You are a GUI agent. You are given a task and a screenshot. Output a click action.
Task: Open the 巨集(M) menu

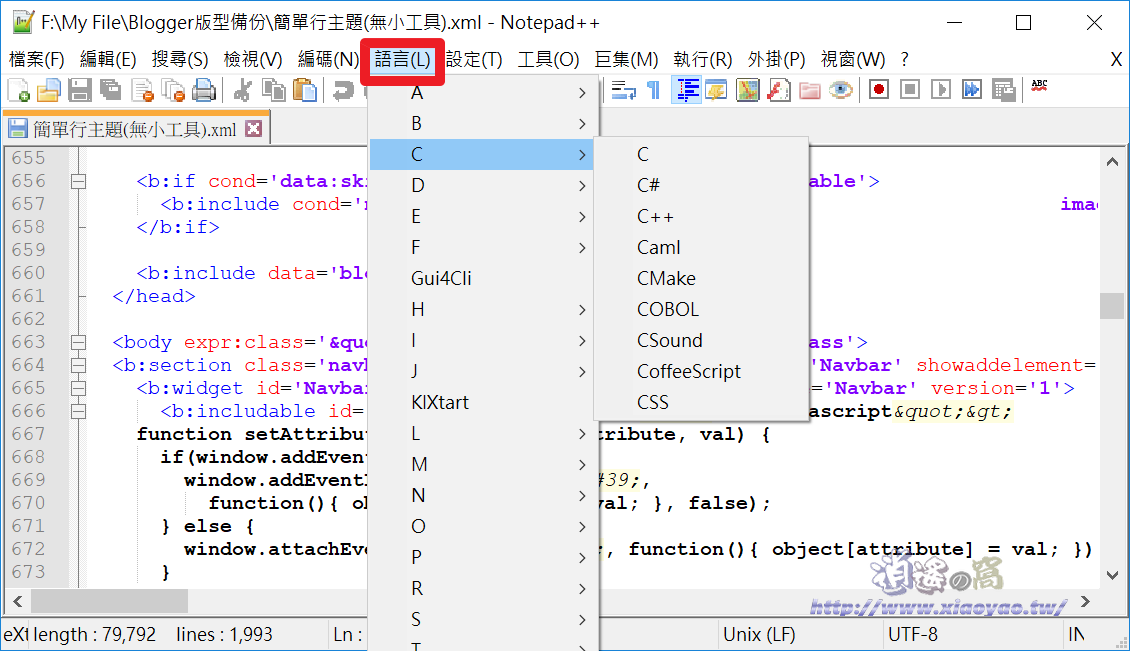(x=627, y=59)
